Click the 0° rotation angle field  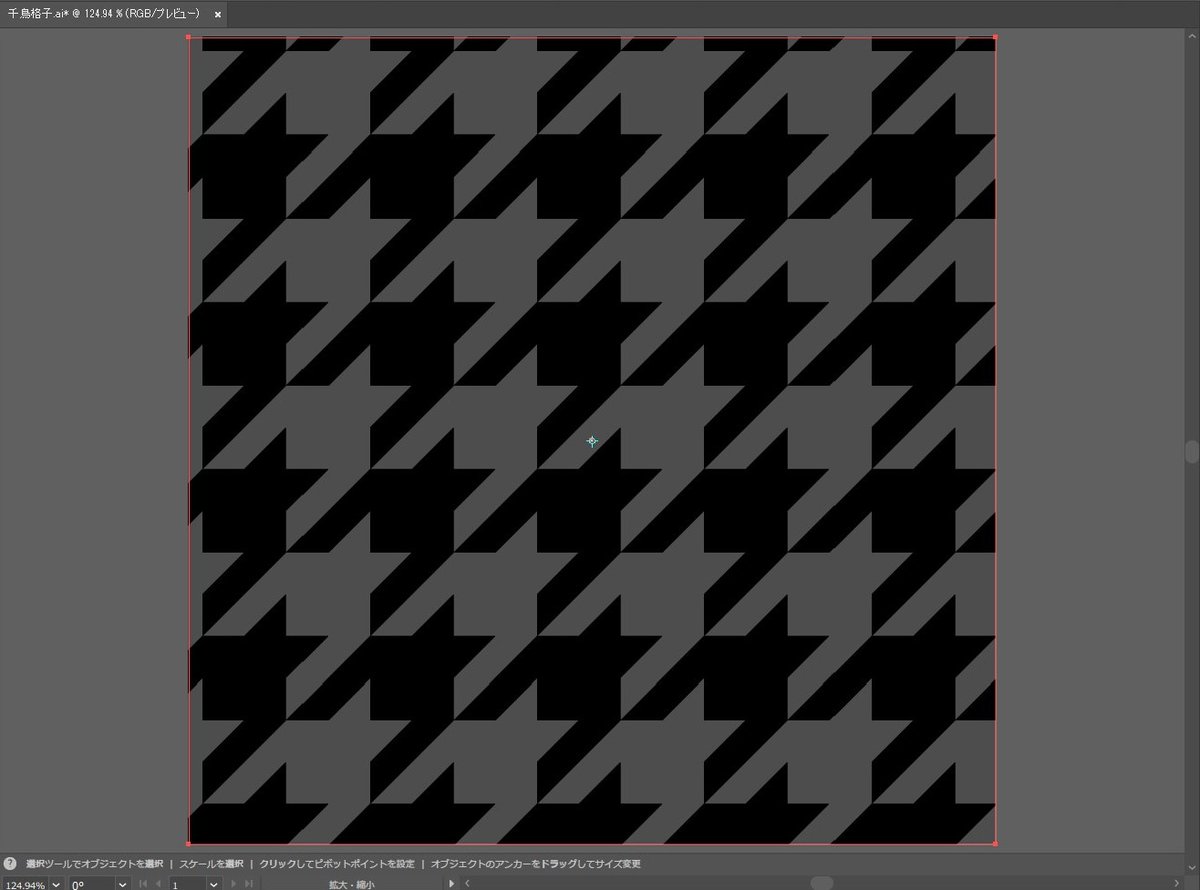click(91, 884)
